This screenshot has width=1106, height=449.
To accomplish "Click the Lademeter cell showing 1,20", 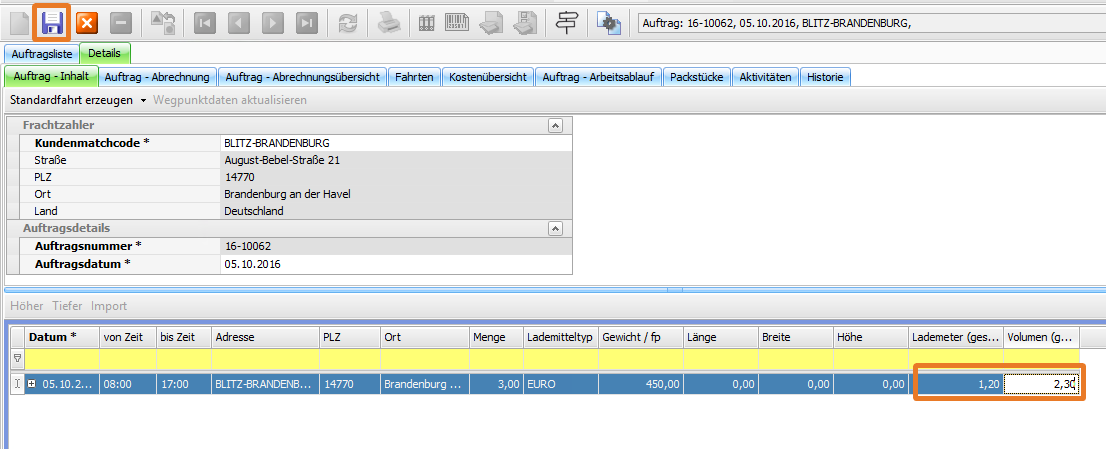I will click(958, 384).
